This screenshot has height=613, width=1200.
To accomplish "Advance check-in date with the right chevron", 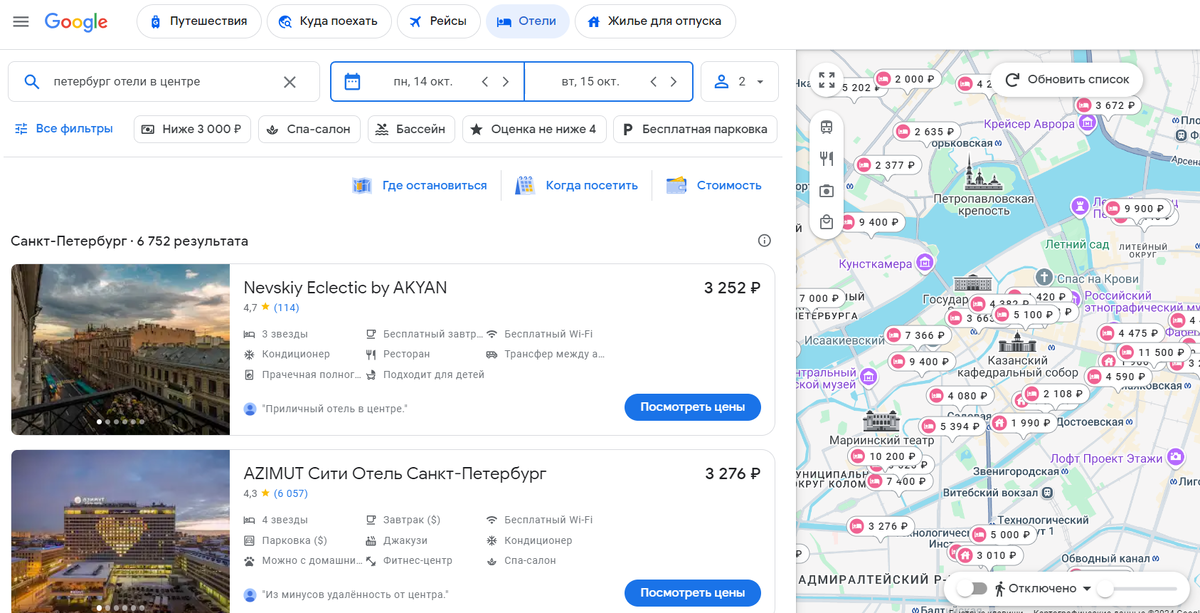I will point(506,82).
